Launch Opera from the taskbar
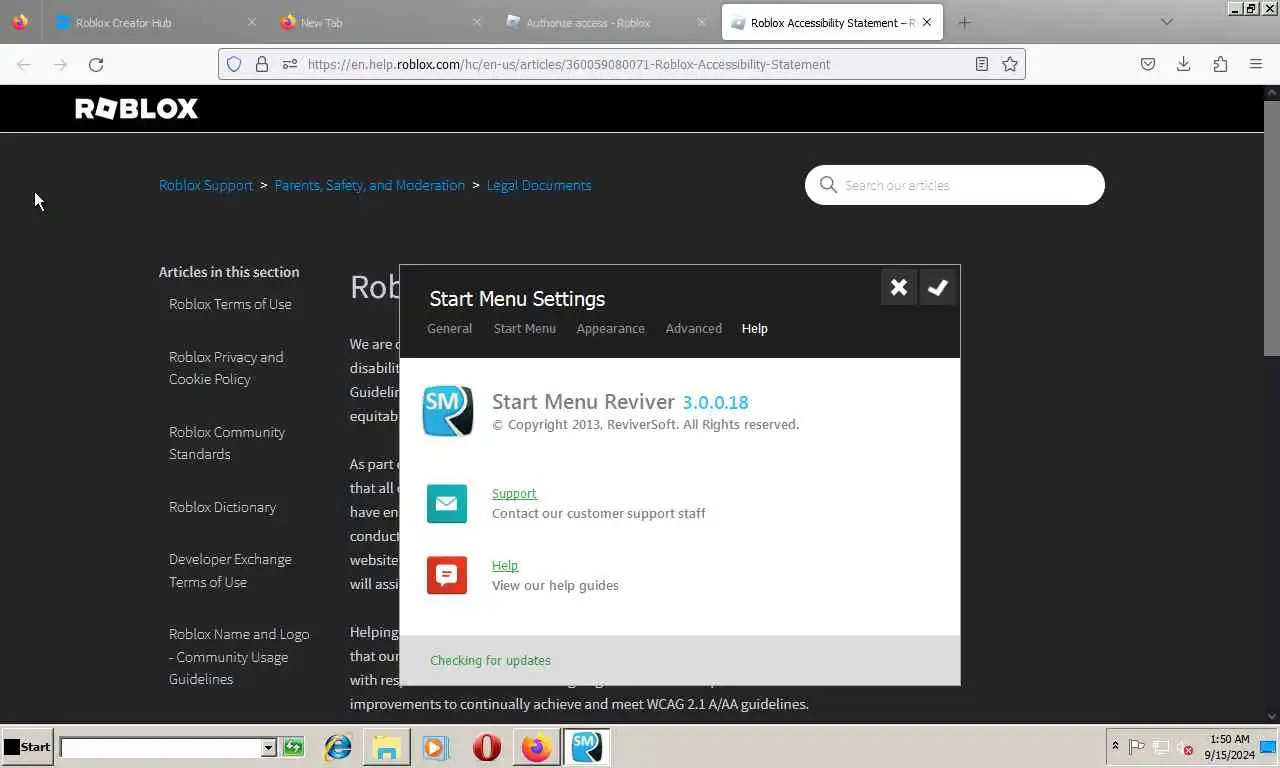This screenshot has width=1280, height=768. [487, 747]
